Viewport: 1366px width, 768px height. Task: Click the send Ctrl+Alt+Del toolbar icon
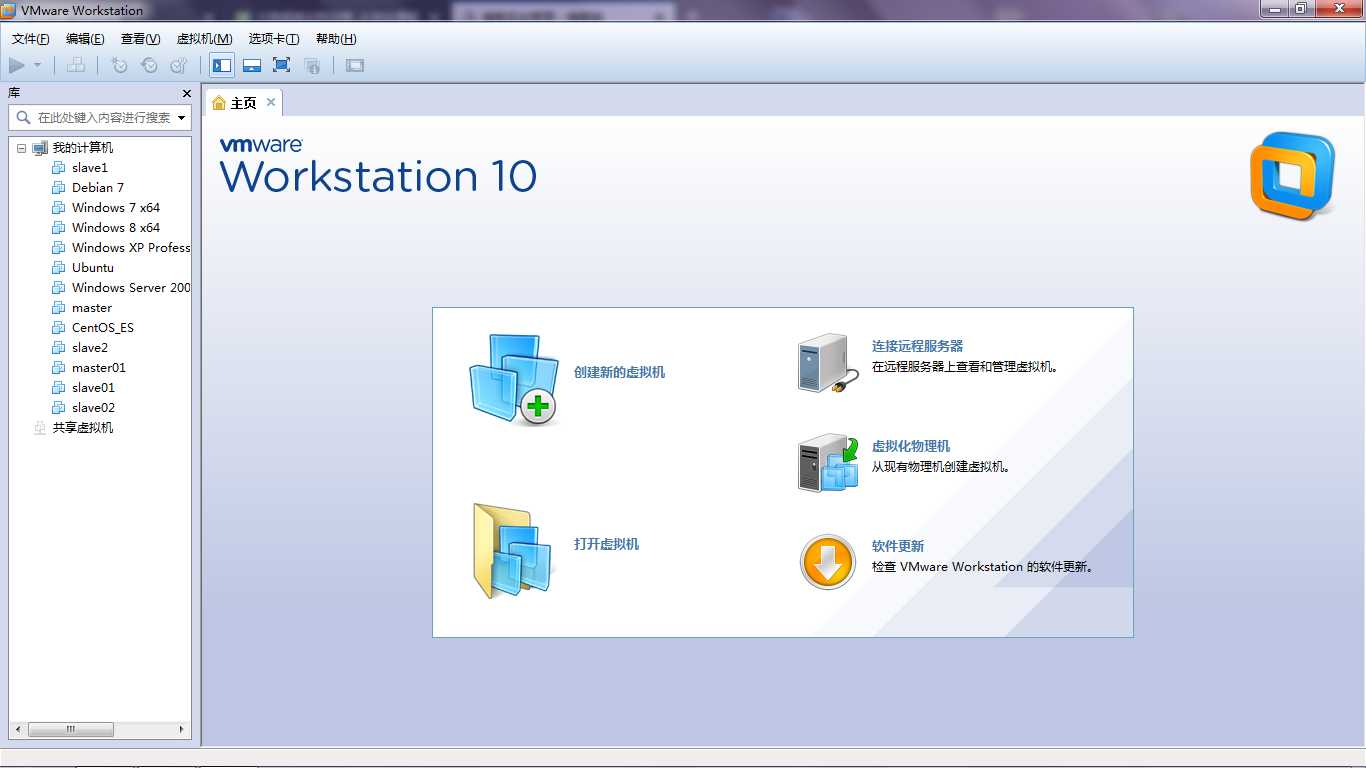[76, 65]
